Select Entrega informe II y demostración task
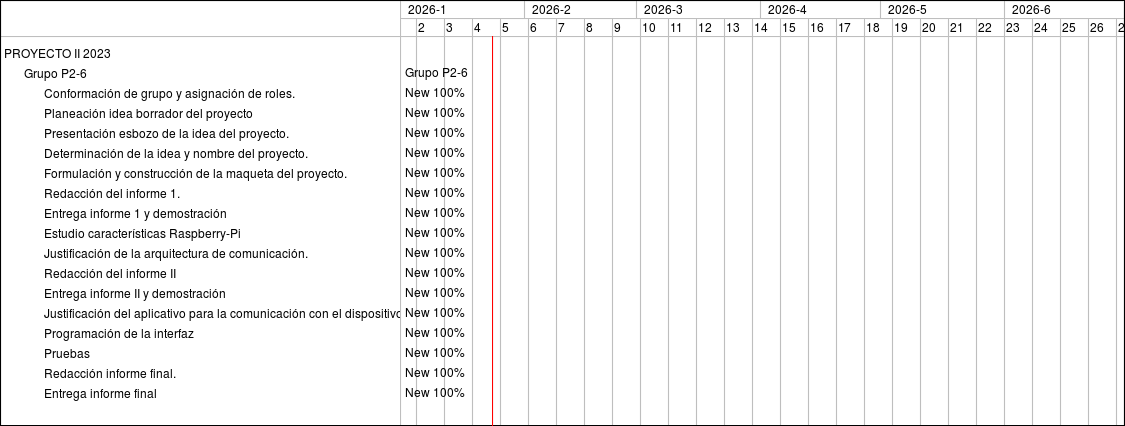1125x426 pixels. click(x=135, y=293)
